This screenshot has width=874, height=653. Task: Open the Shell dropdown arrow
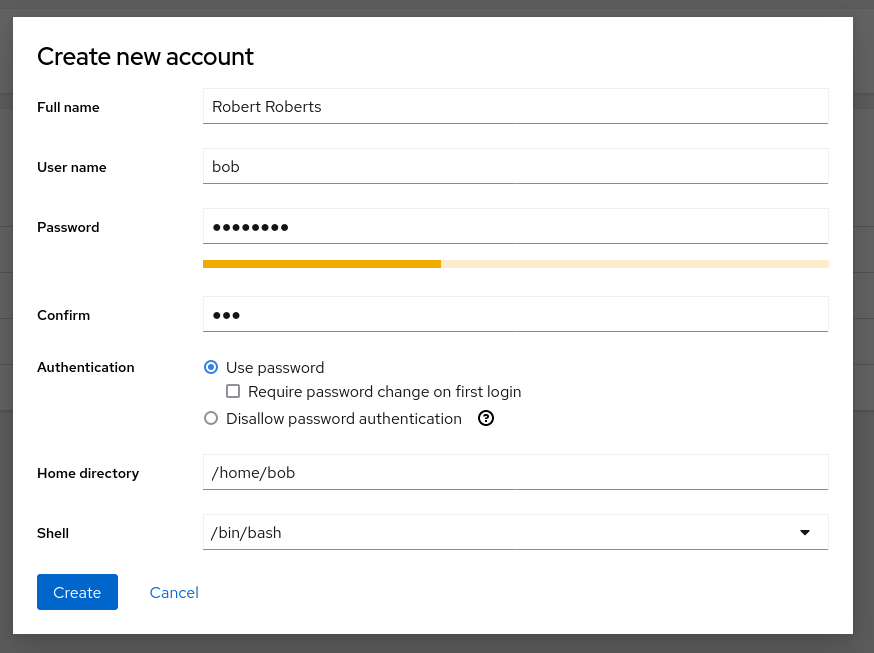[805, 532]
